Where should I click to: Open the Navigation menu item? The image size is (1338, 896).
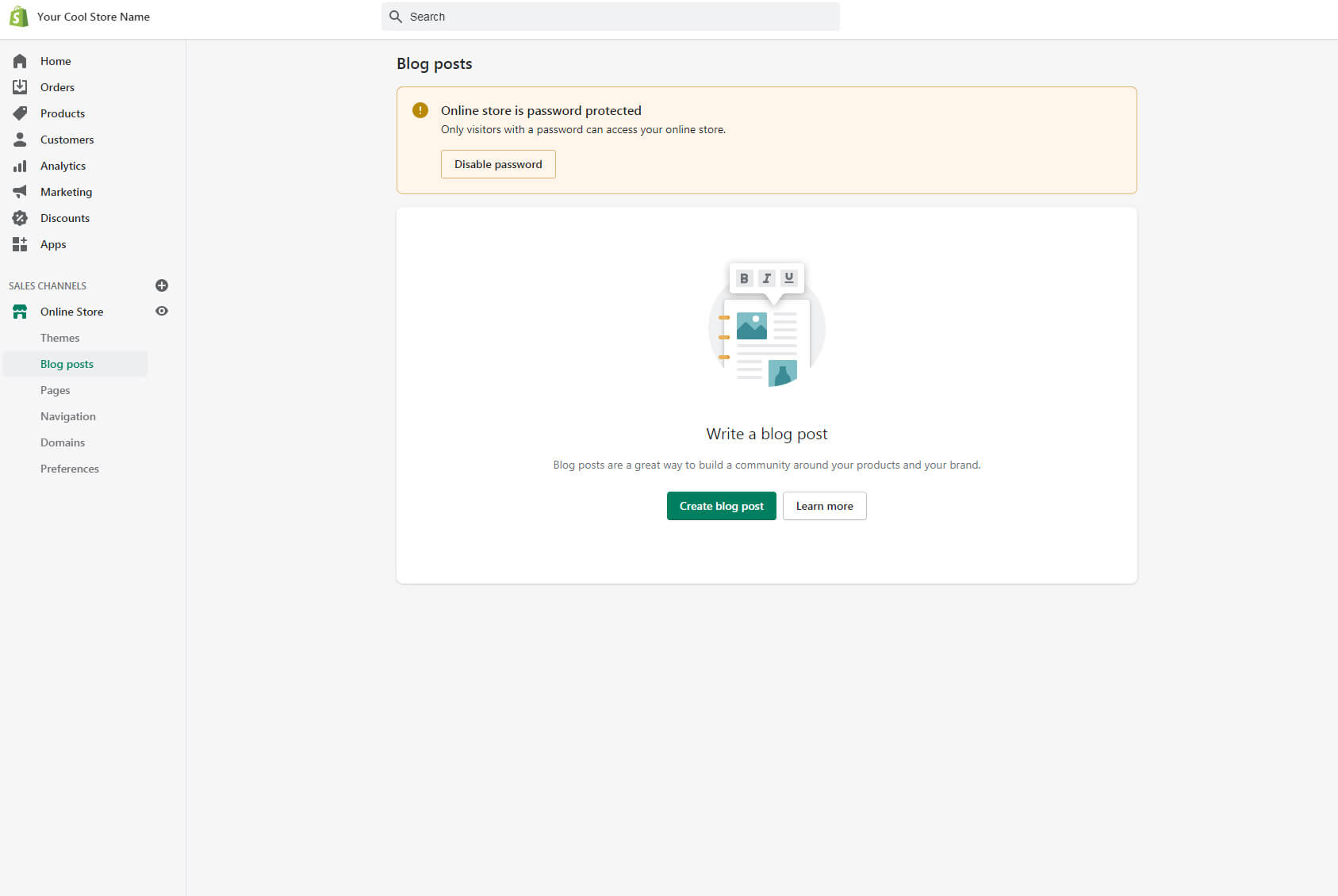pyautogui.click(x=68, y=416)
